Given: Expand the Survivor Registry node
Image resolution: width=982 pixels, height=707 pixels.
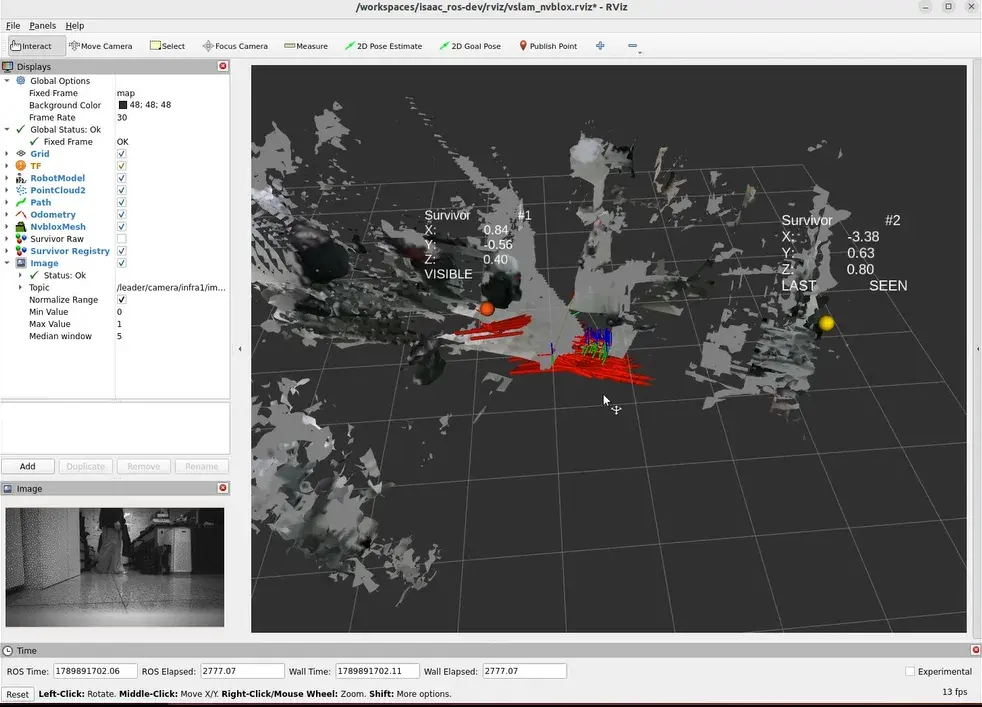Looking at the screenshot, I should (7, 251).
